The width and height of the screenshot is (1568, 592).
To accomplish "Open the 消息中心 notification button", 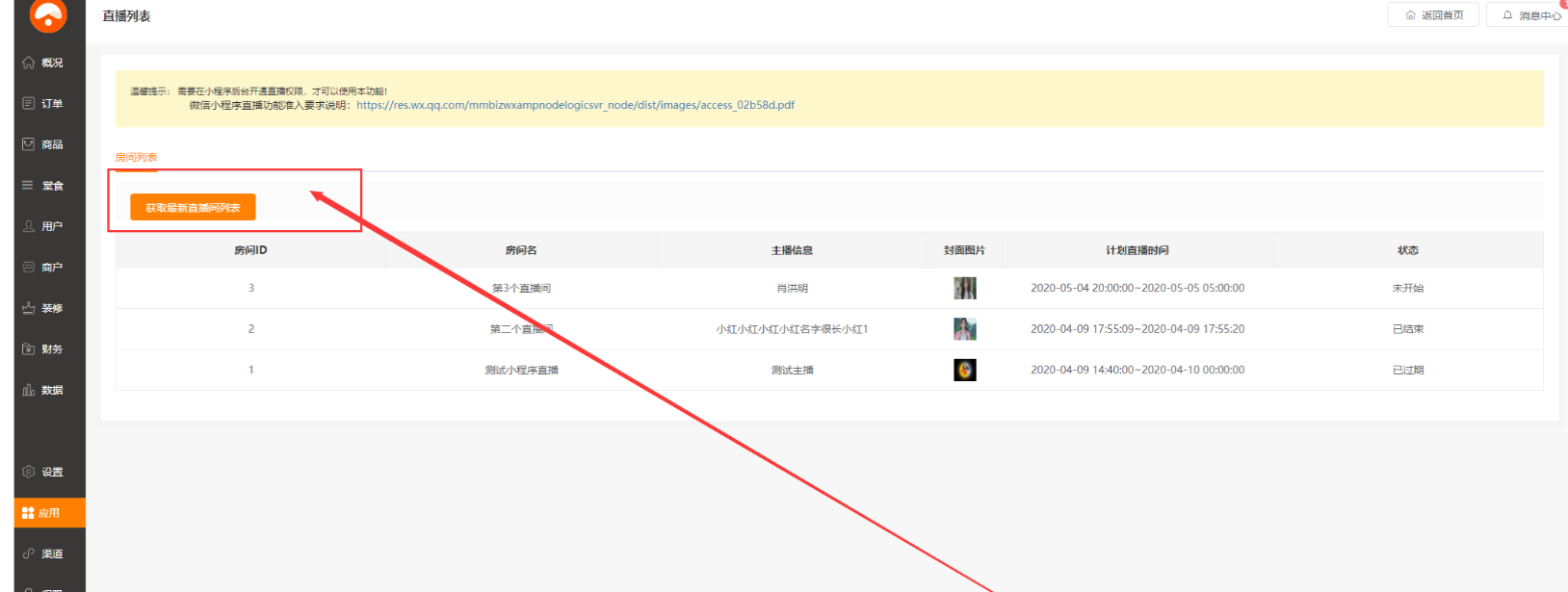I will 1531,14.
